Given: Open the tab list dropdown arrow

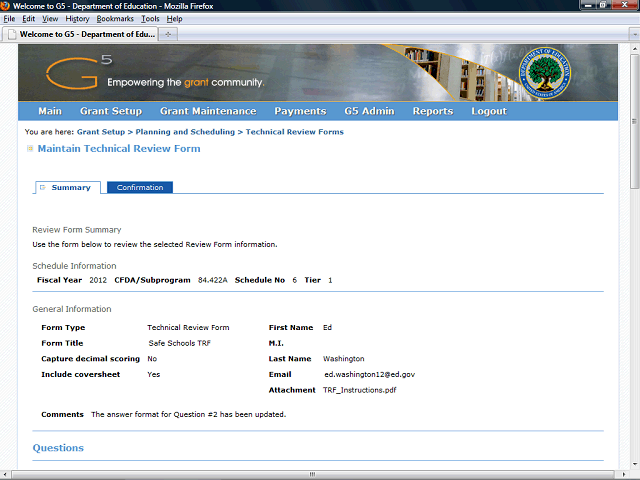Looking at the screenshot, I should (634, 34).
